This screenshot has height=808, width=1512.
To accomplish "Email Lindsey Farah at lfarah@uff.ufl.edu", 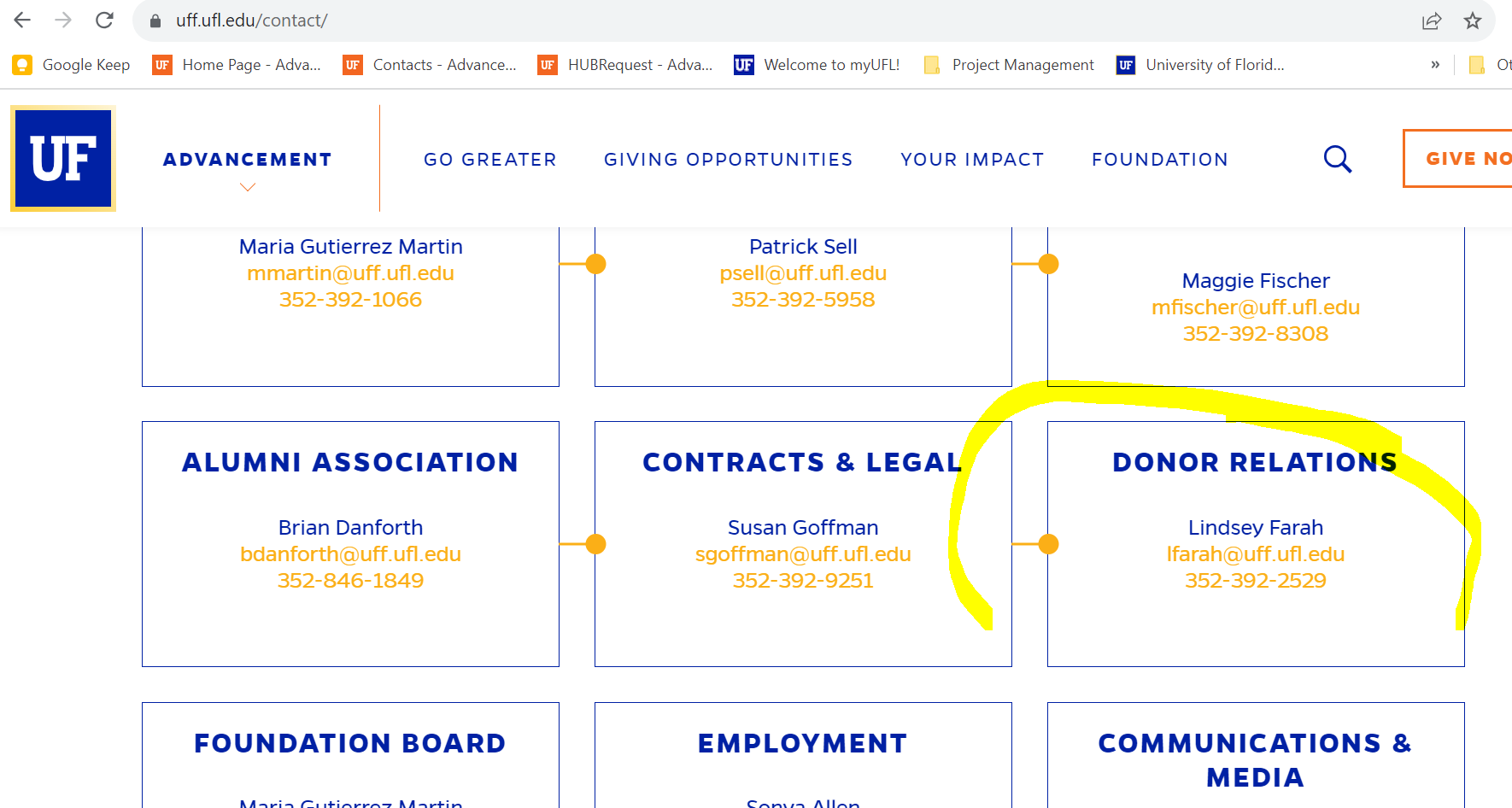I will point(1256,554).
